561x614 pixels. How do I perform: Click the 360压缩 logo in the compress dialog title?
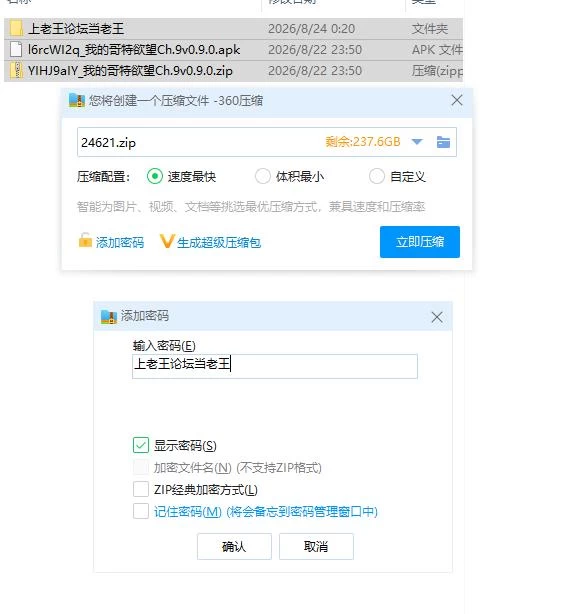[77, 101]
